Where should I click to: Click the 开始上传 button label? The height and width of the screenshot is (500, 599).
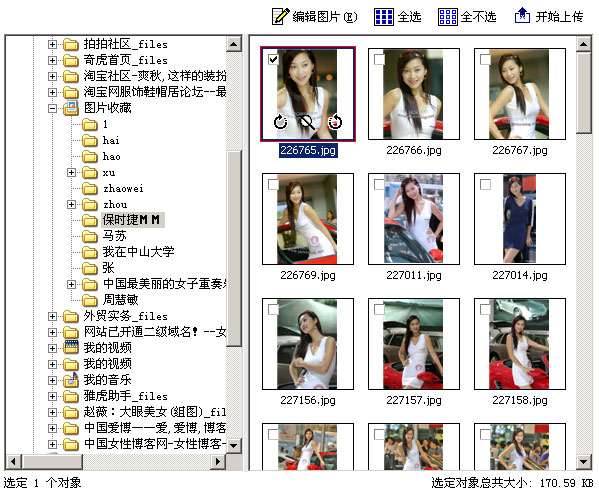[559, 17]
